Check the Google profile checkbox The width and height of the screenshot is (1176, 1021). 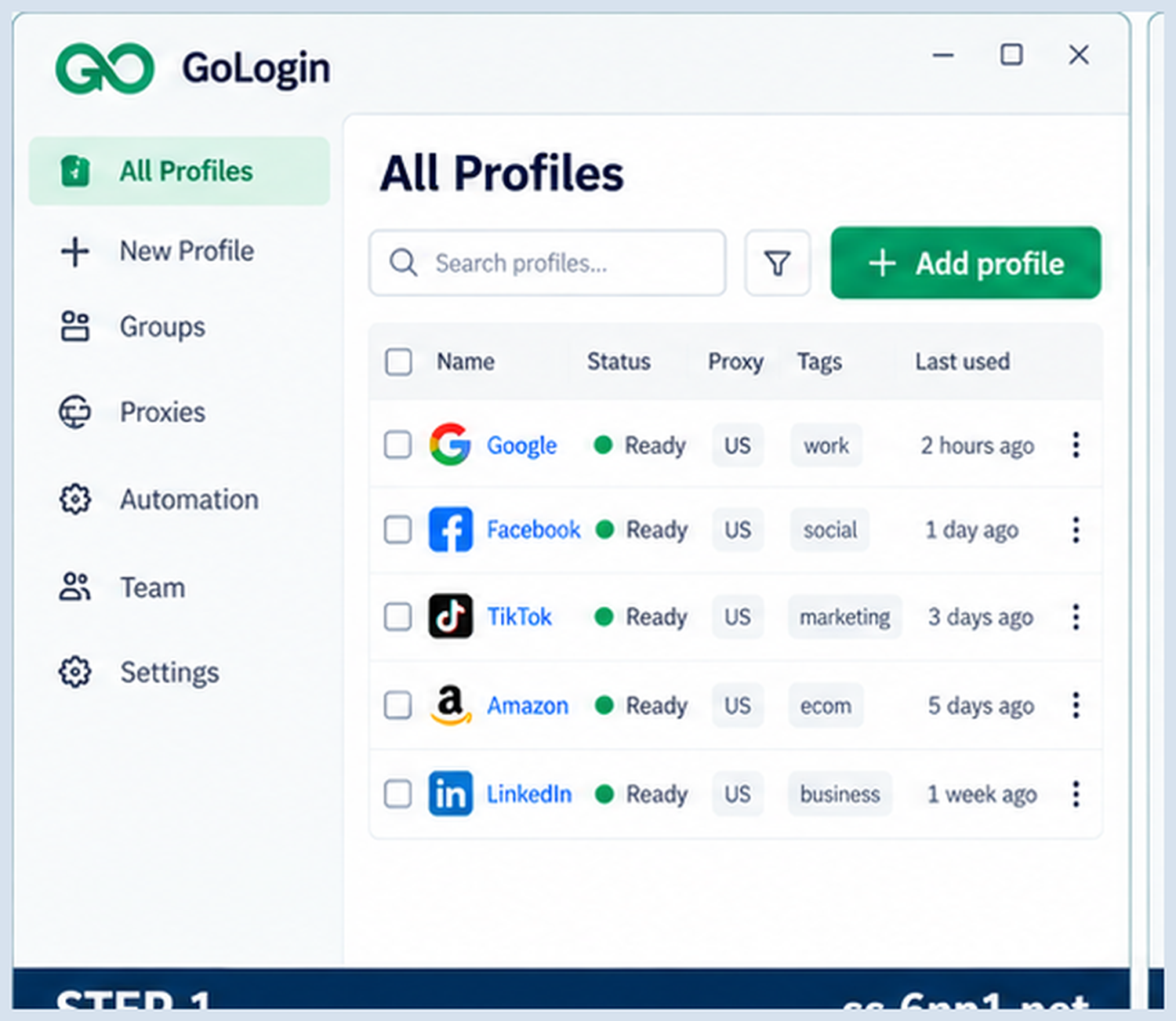coord(397,445)
